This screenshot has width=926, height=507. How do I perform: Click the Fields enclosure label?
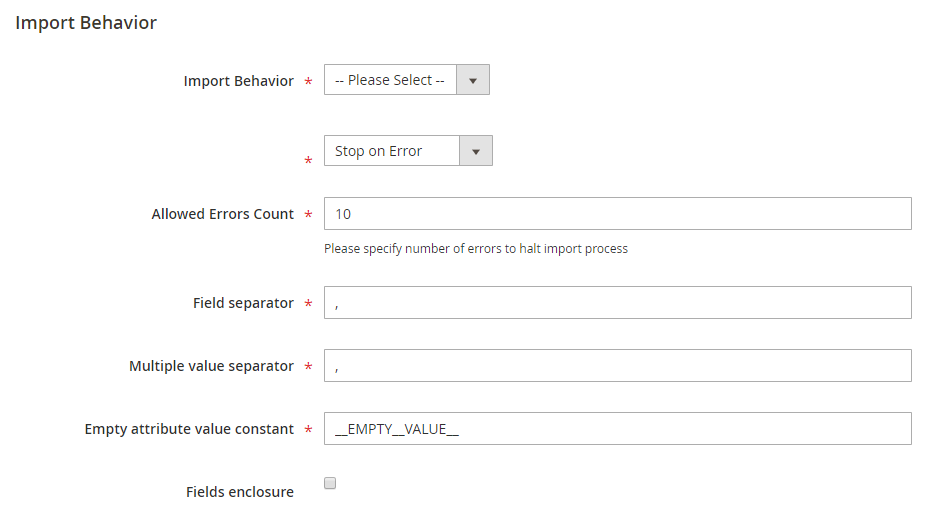[x=240, y=492]
